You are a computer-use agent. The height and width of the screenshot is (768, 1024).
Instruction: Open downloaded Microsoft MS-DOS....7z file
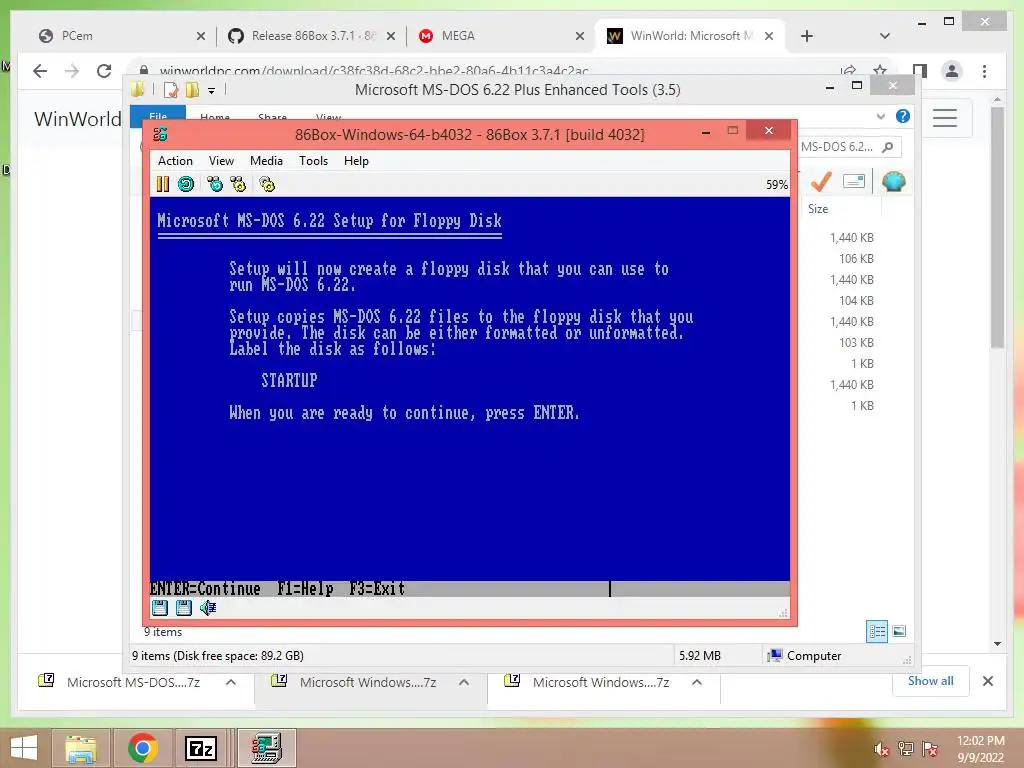(133, 682)
